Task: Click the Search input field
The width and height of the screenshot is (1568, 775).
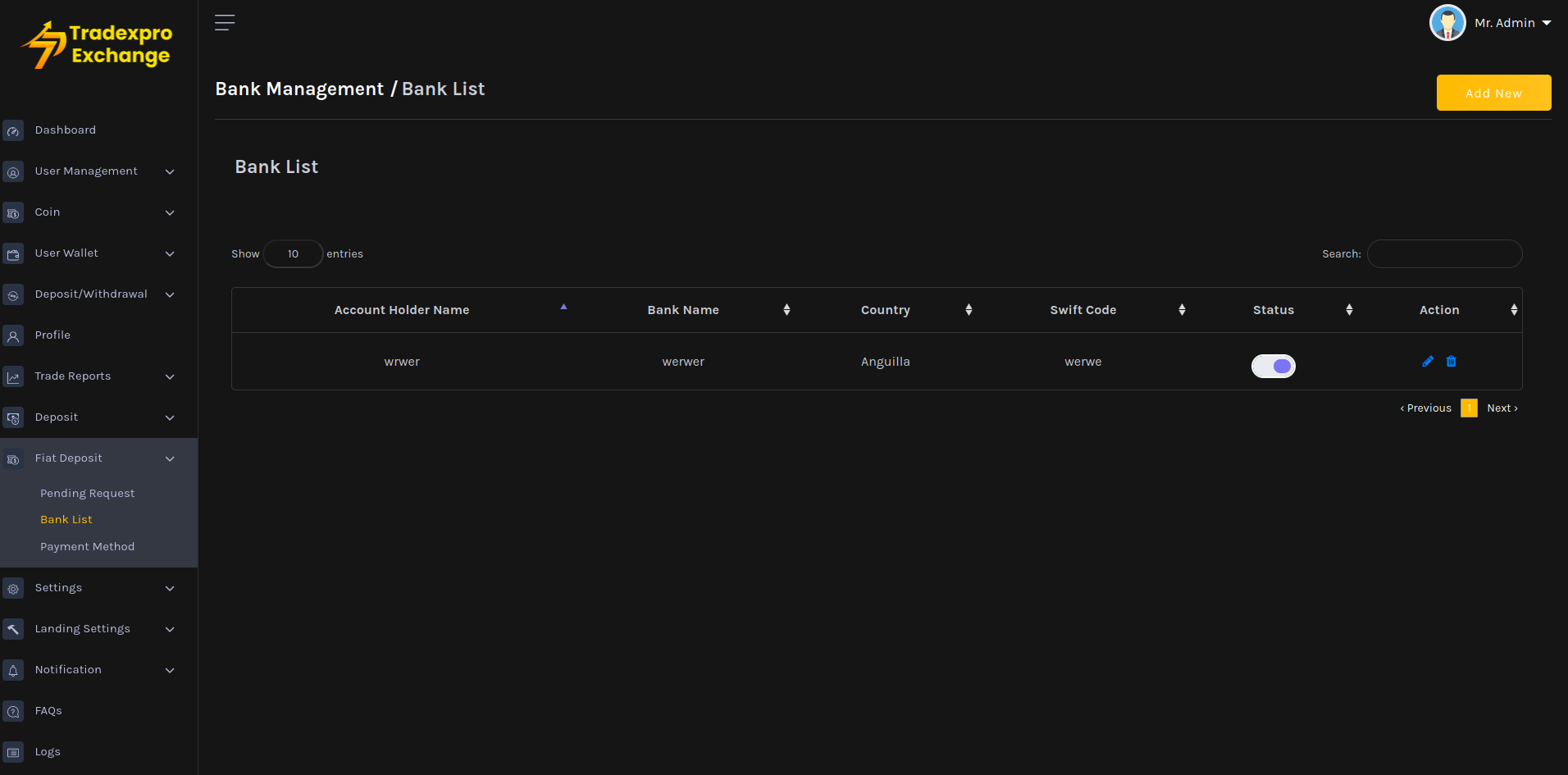Action: point(1444,254)
